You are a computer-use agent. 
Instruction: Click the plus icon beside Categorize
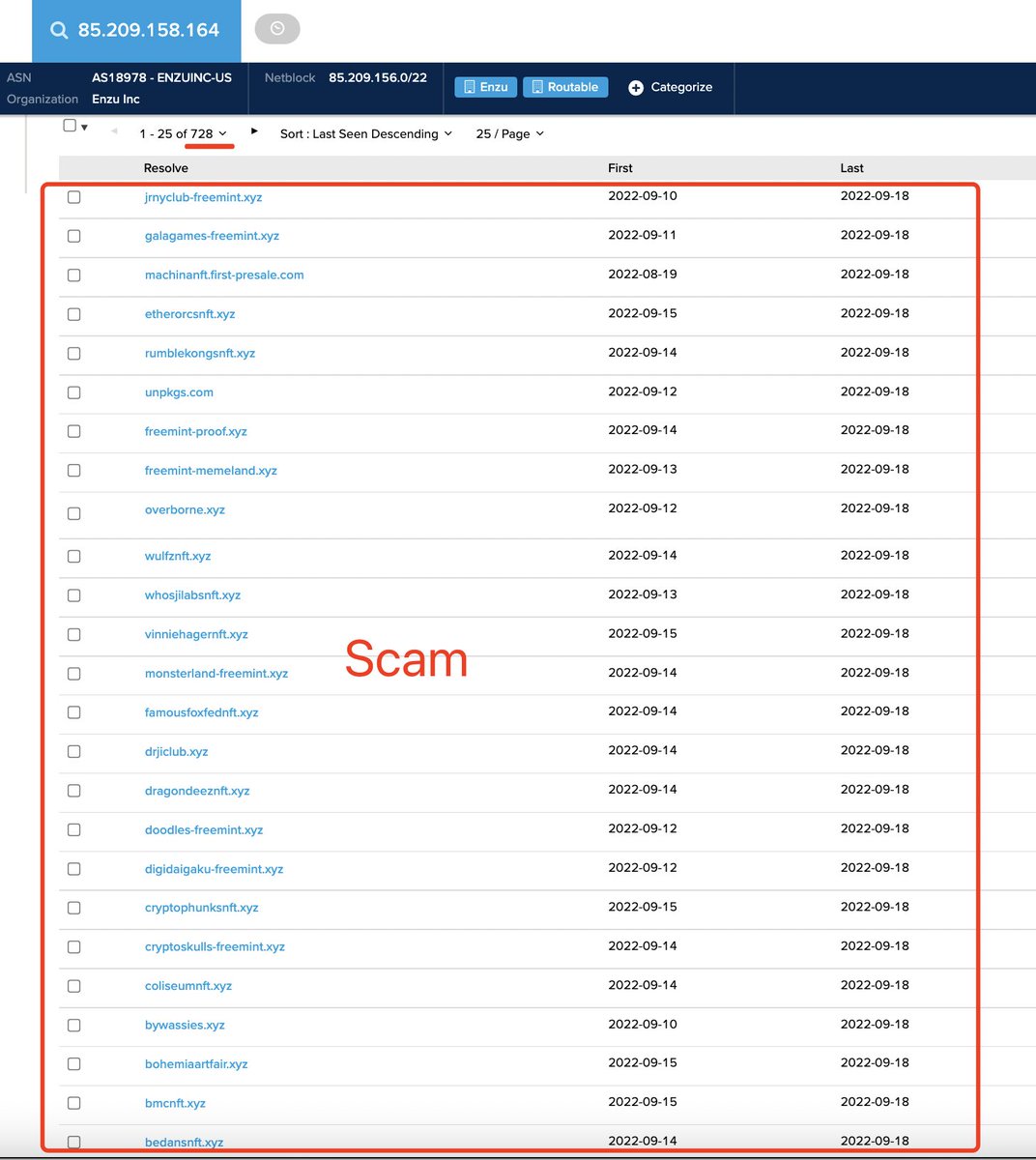636,88
